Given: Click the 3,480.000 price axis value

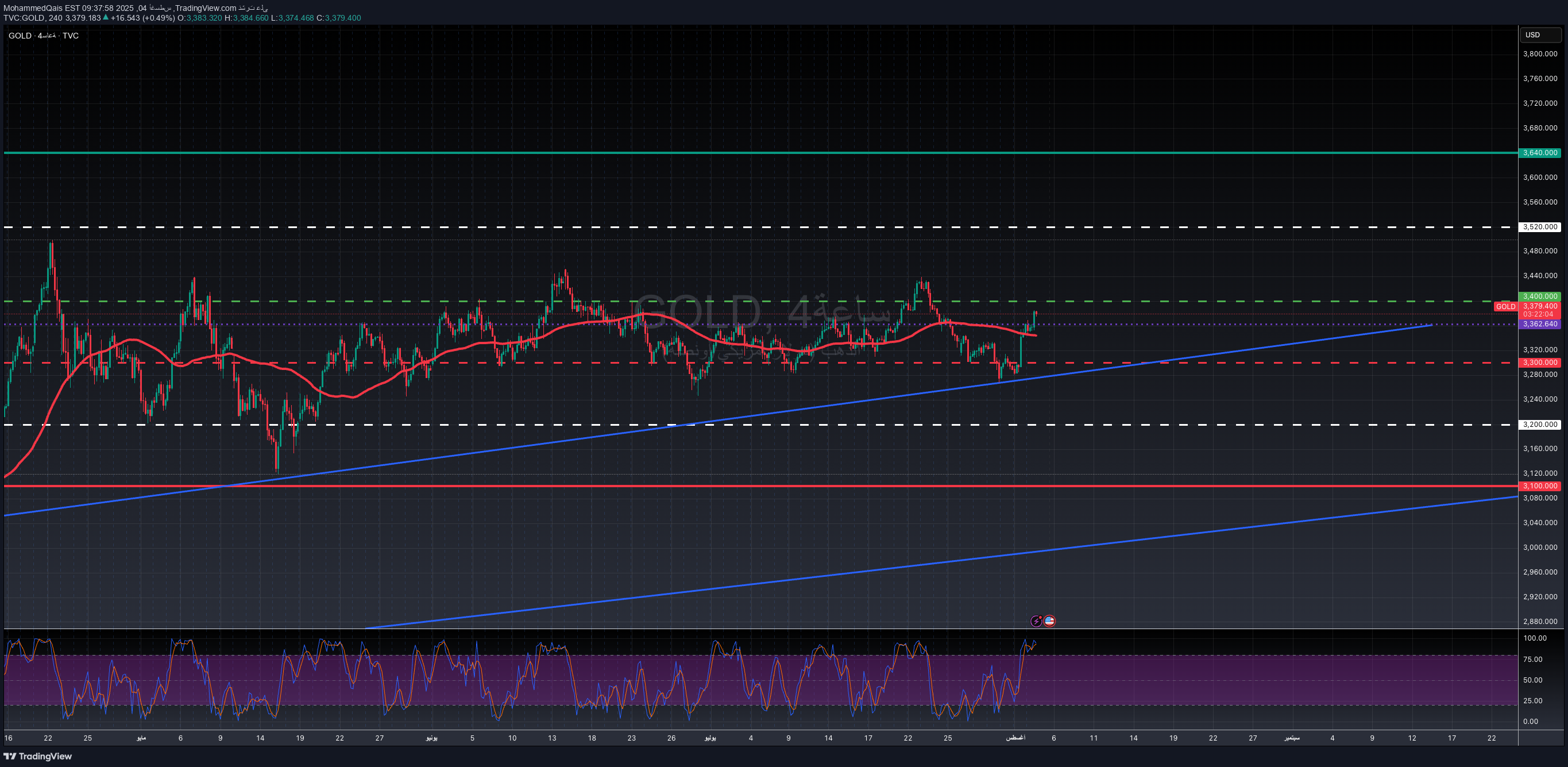Looking at the screenshot, I should pos(1540,251).
